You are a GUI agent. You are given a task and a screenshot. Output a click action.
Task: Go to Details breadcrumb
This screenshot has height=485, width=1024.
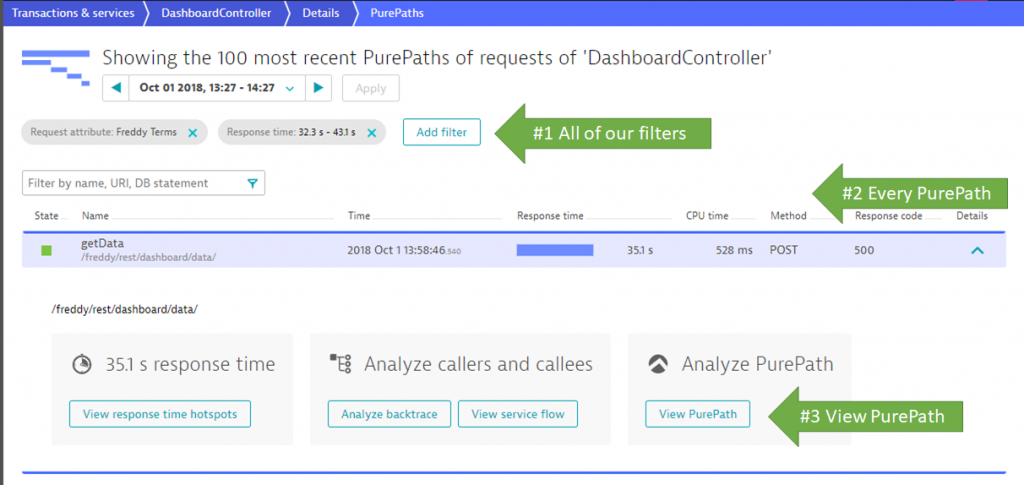[x=321, y=13]
